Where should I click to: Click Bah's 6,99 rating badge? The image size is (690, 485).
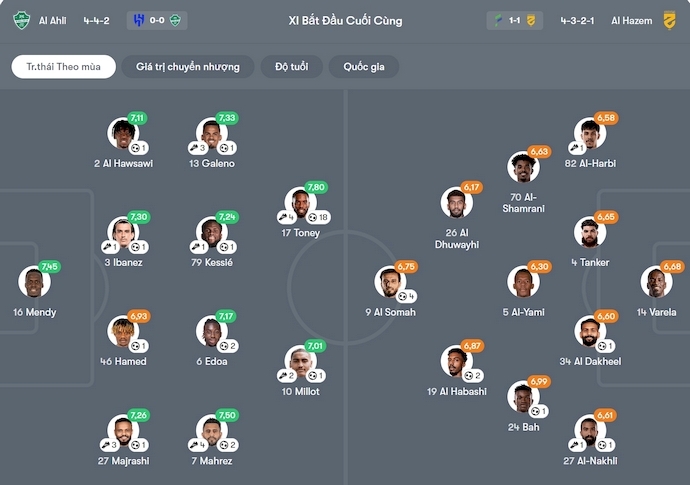point(539,382)
